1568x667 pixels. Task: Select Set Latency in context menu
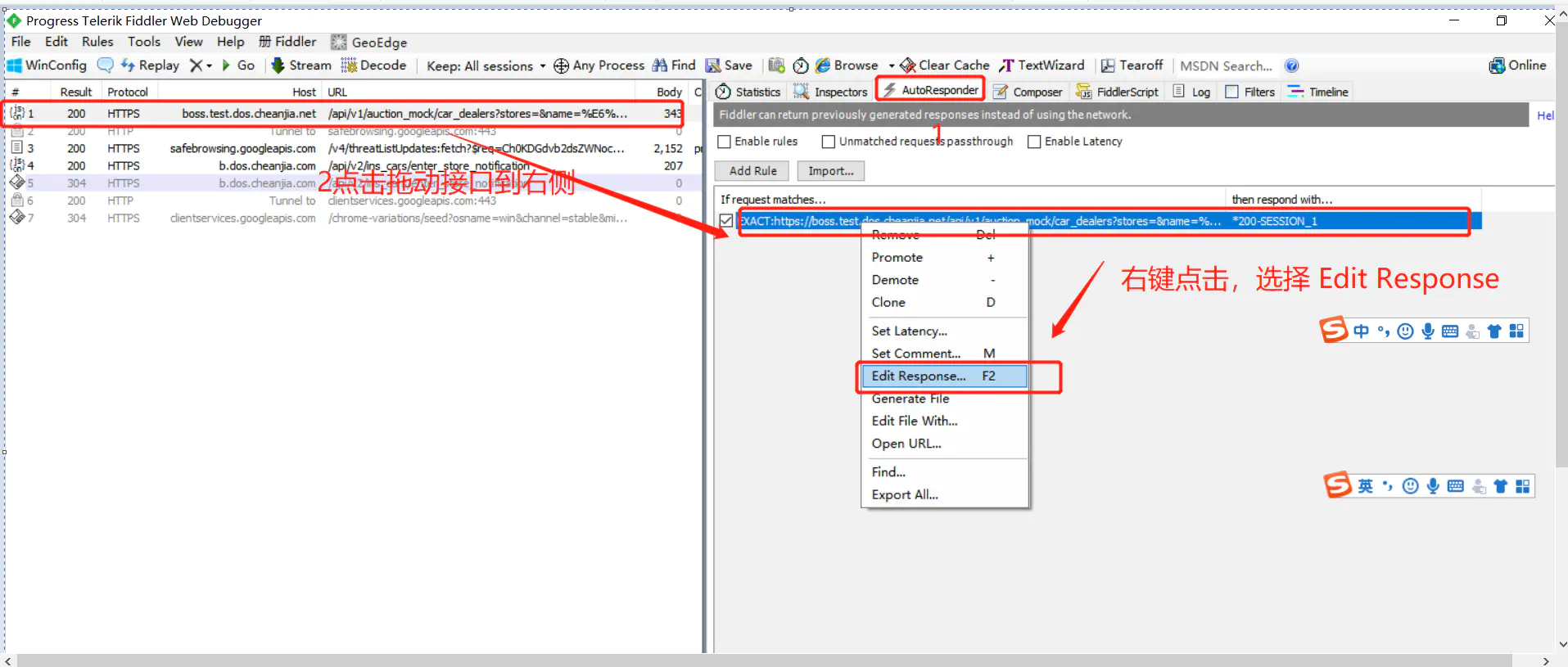coord(945,331)
